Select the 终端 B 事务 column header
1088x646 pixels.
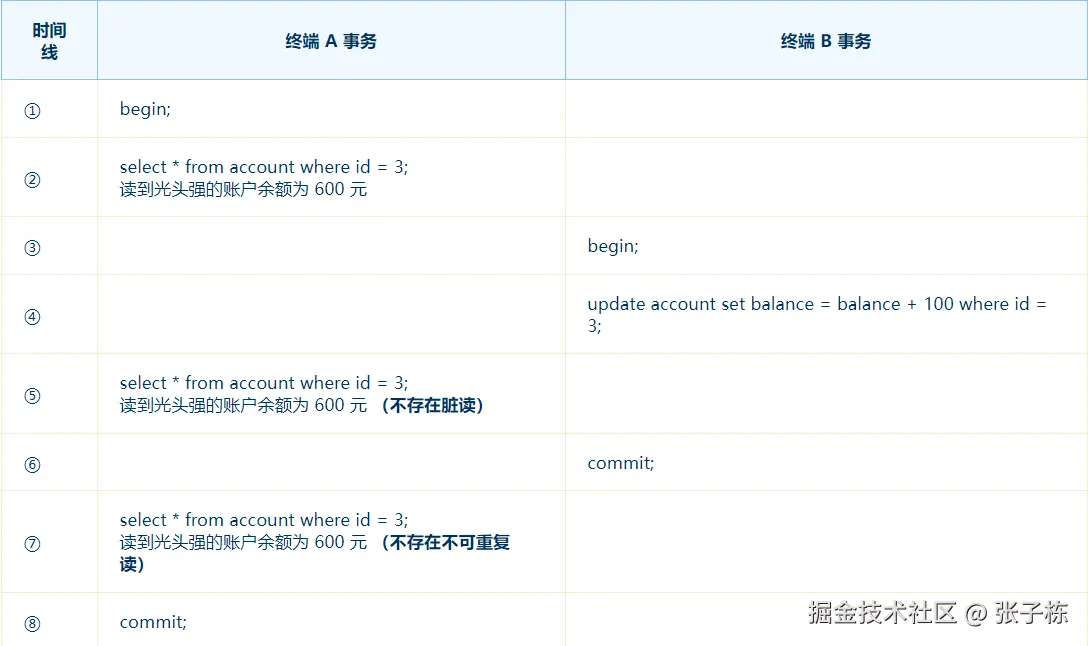826,41
